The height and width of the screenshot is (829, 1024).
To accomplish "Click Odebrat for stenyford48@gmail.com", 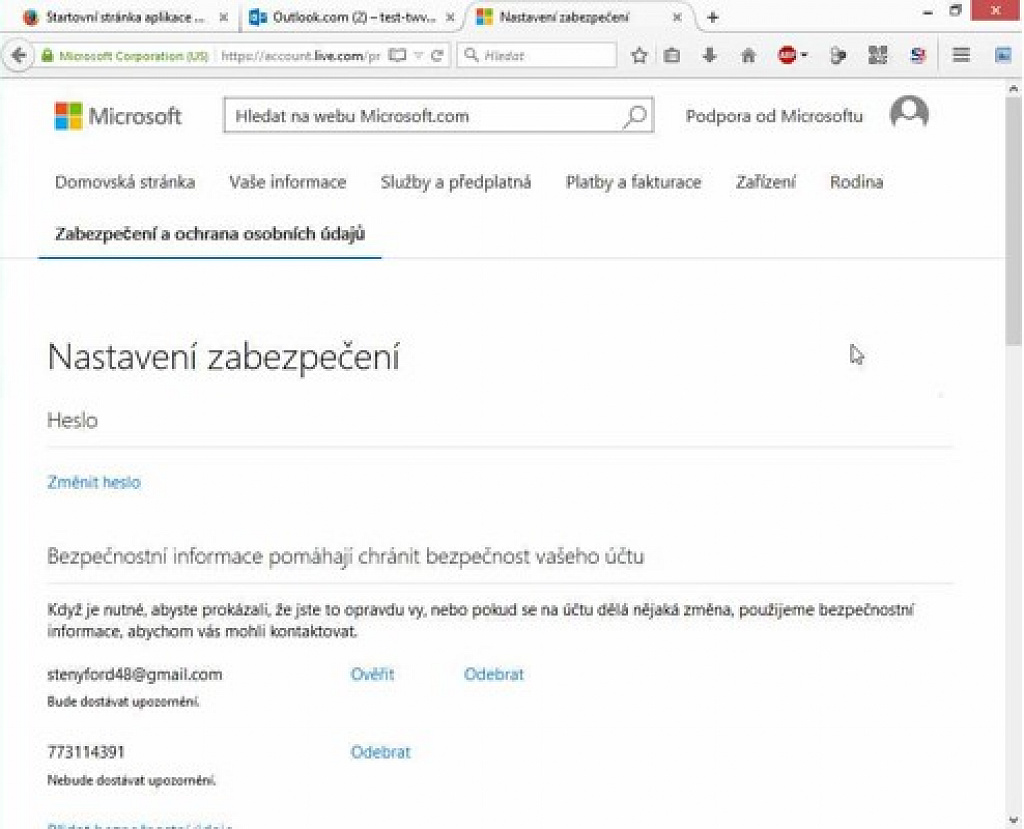I will click(x=494, y=674).
